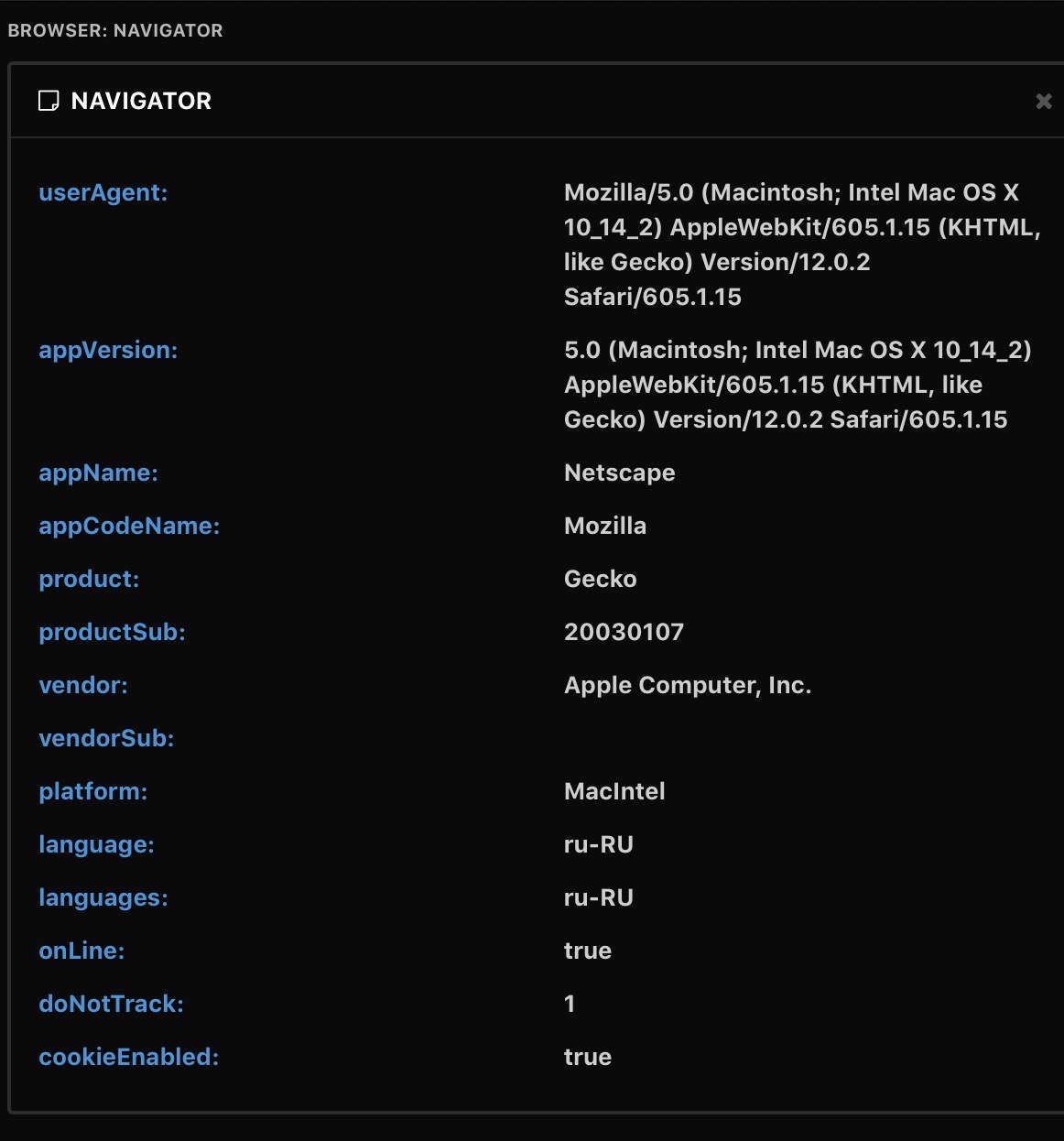1064x1141 pixels.
Task: Click the BROWSER: NAVIGATOR section heading
Action: pos(115,30)
